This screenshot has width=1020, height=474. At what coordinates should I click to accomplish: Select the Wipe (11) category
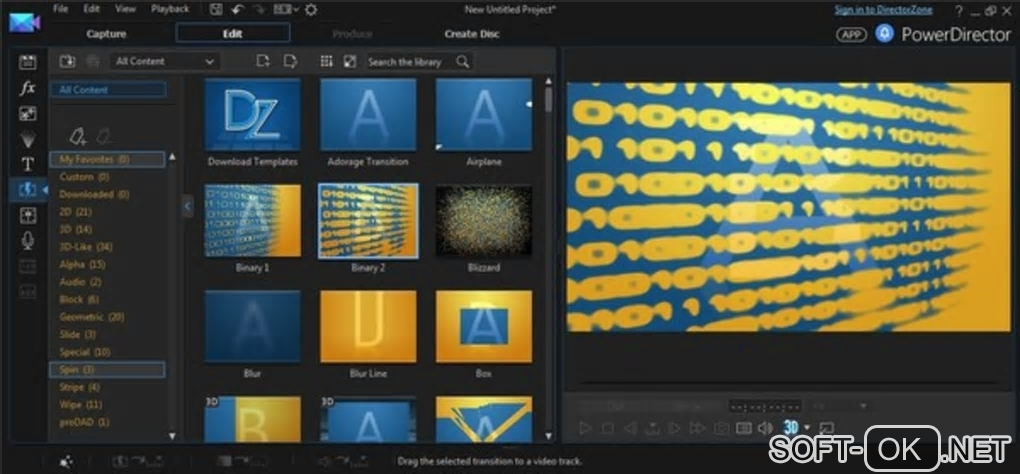point(81,404)
